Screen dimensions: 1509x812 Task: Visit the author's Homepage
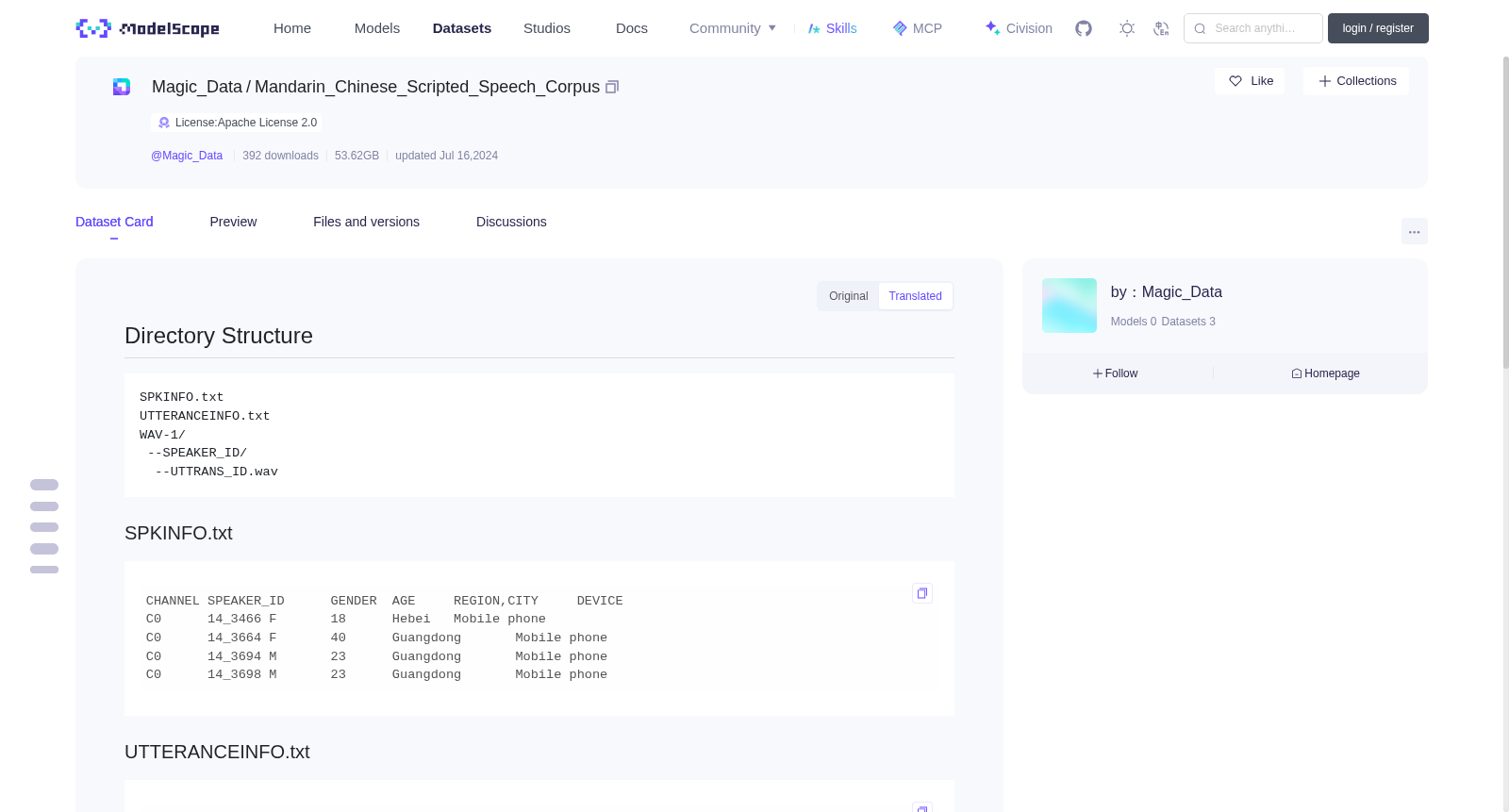[x=1325, y=373]
